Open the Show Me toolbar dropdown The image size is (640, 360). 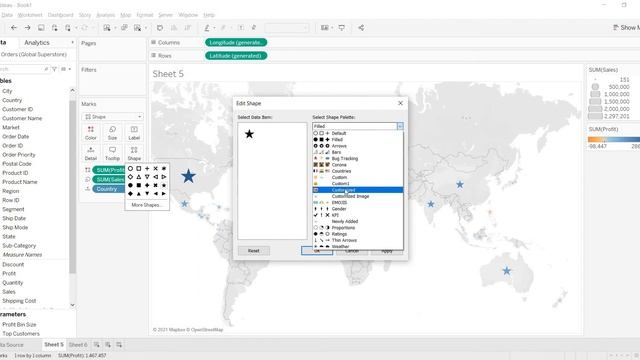tap(626, 28)
